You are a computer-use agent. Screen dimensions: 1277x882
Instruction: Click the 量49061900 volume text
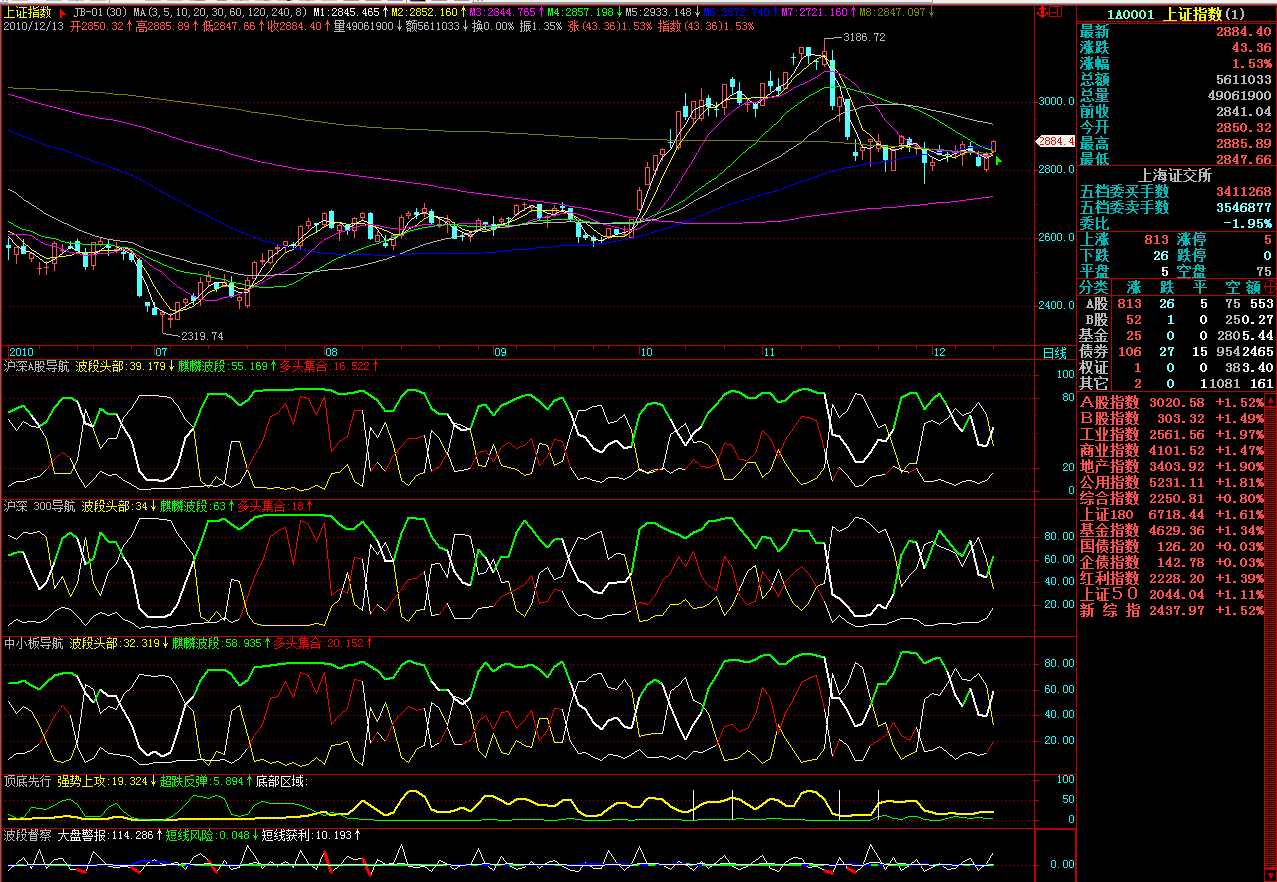[x=364, y=26]
